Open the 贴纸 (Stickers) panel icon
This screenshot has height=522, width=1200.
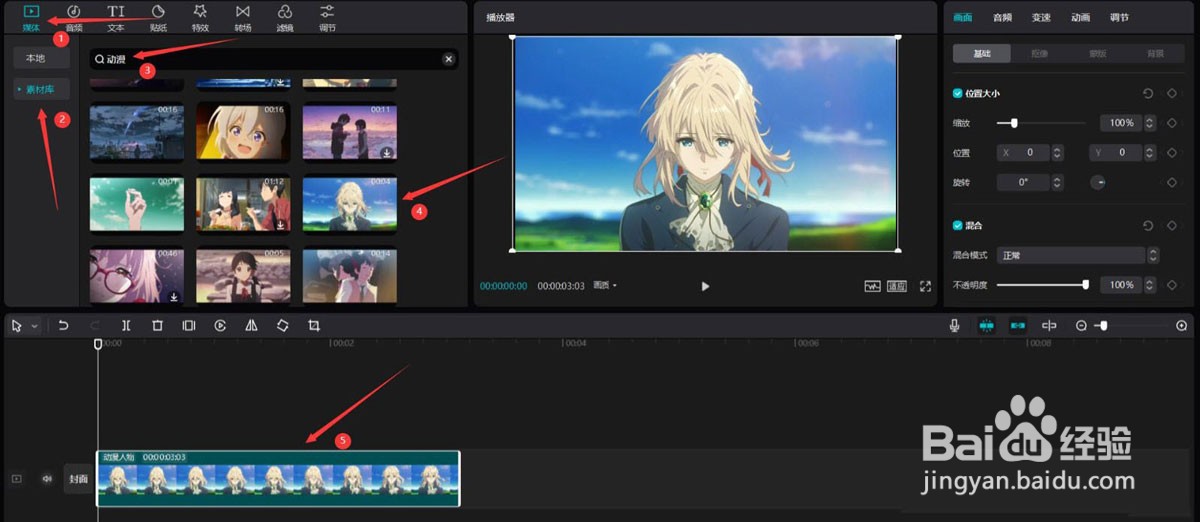click(158, 11)
